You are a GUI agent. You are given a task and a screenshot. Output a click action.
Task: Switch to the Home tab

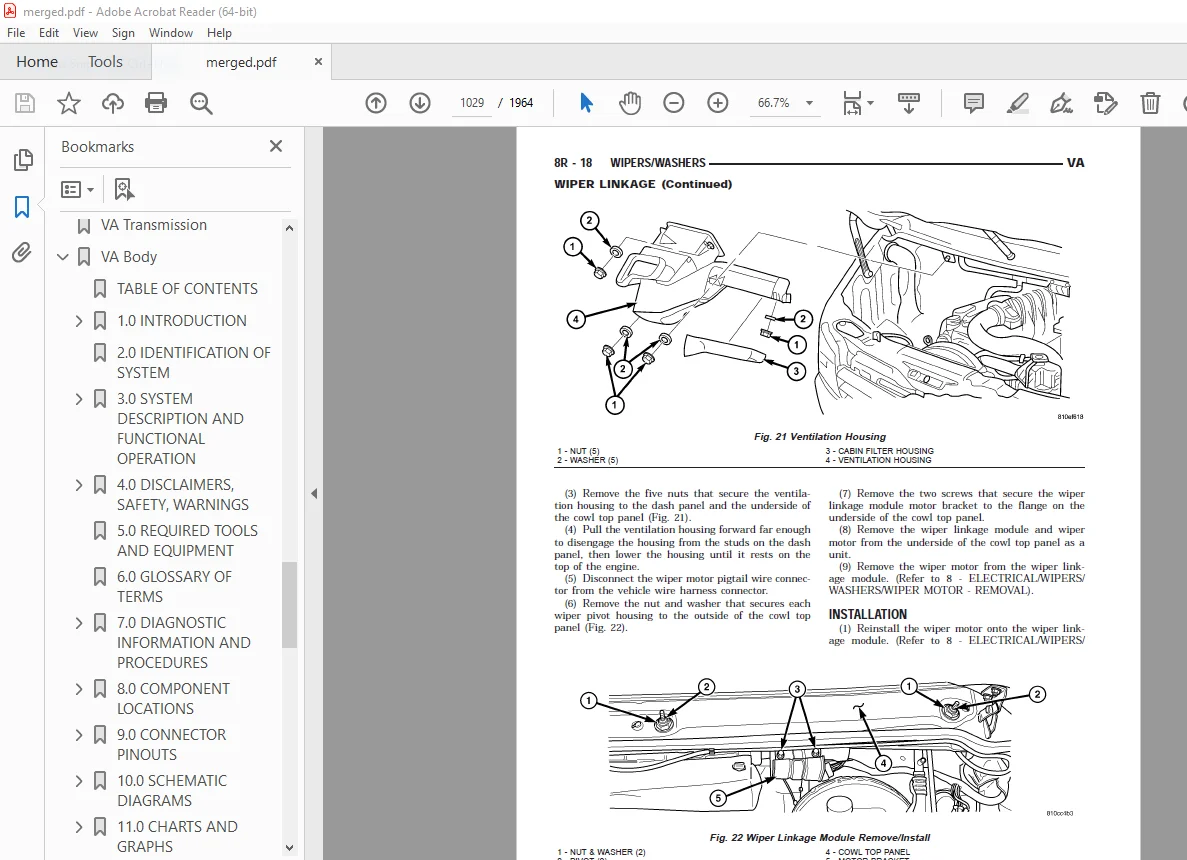(37, 61)
